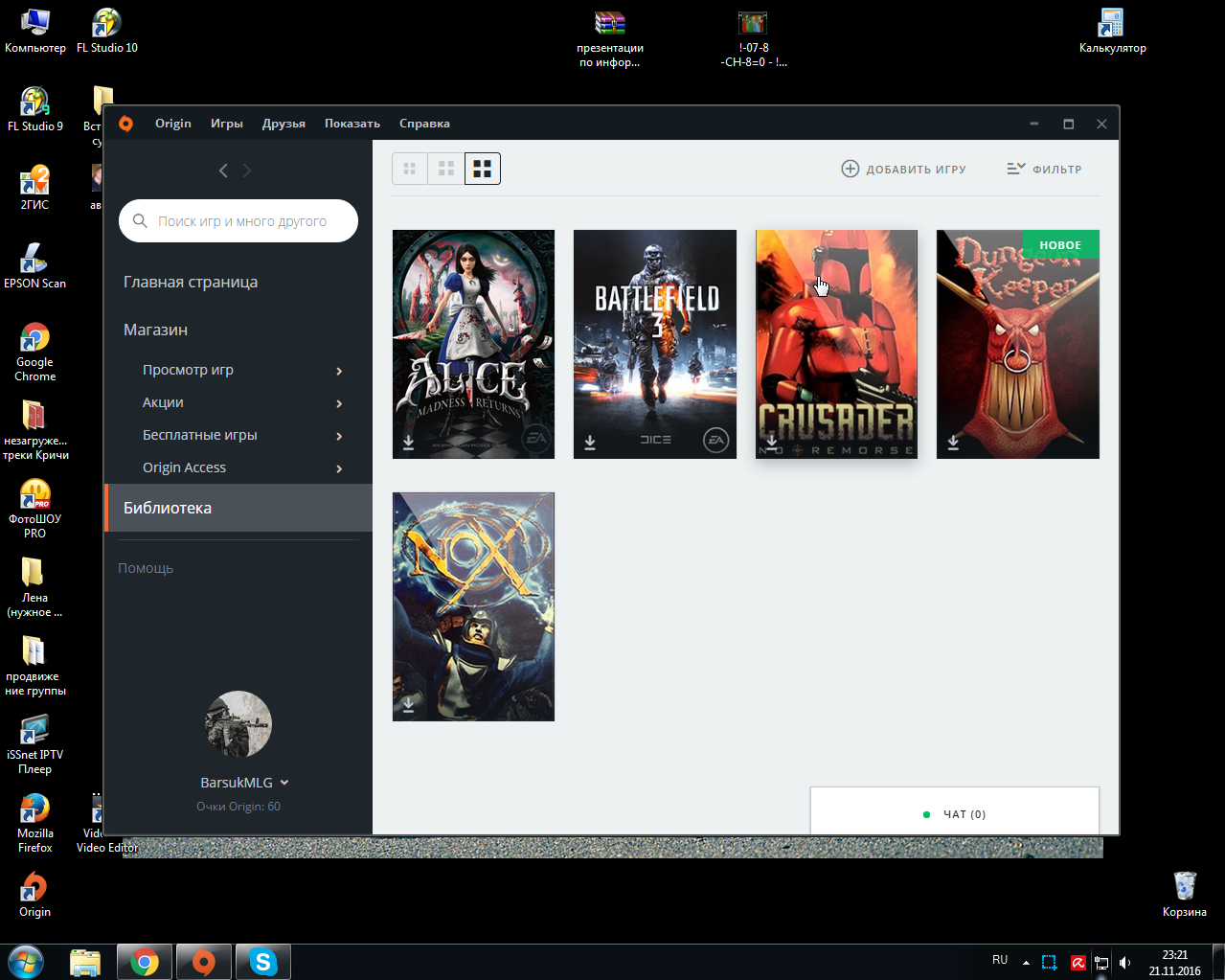Open FL Studio 9 desktop shortcut
Screen dimensions: 1225x980
(x=35, y=109)
